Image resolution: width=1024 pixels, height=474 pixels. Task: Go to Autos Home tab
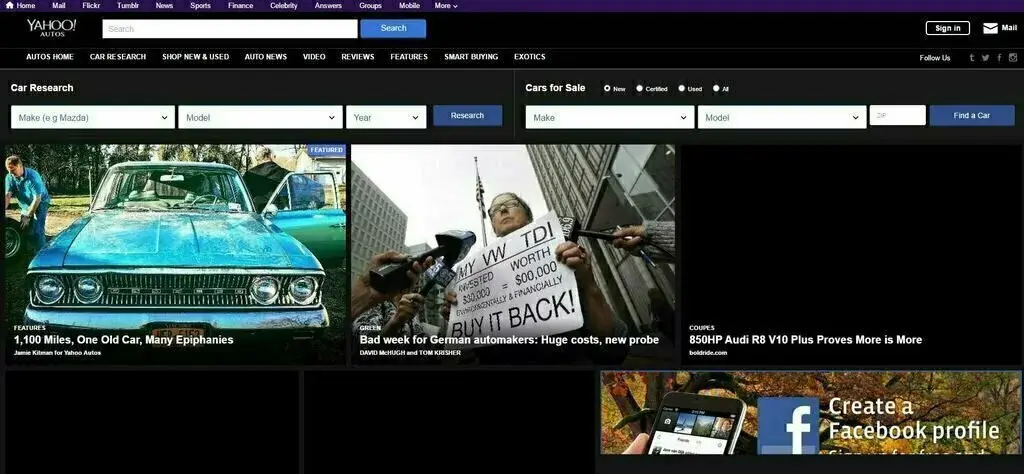[50, 57]
